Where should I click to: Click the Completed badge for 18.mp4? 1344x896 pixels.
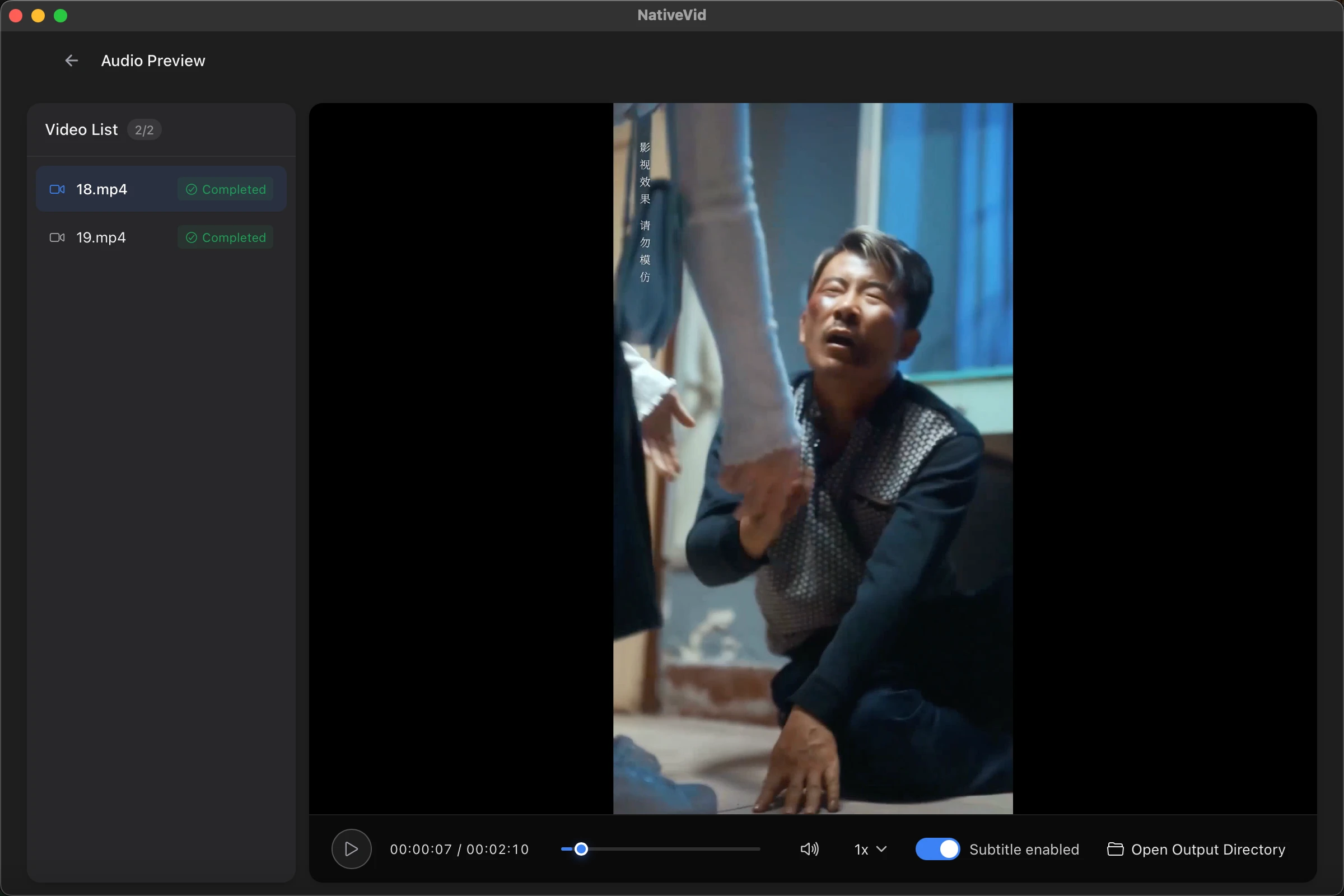(x=226, y=189)
